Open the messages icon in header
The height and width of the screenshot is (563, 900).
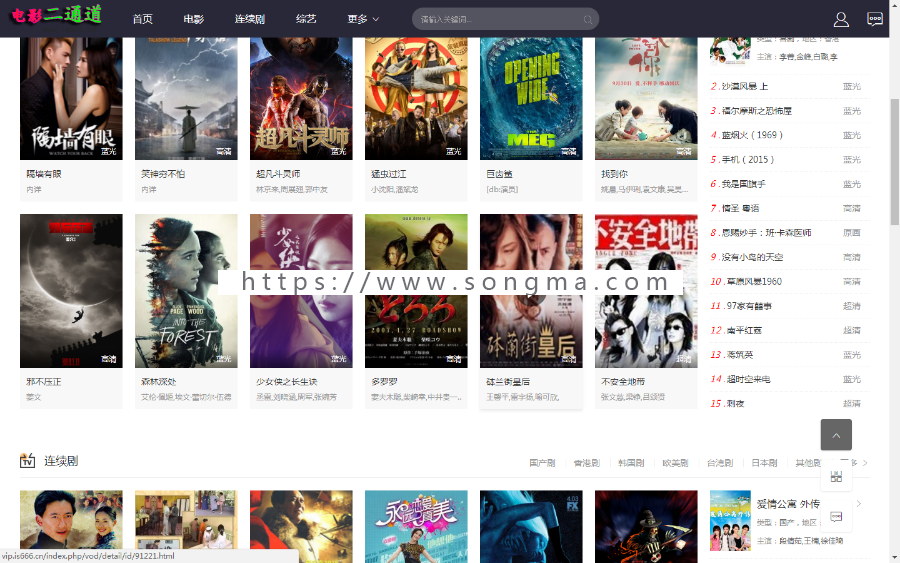pyautogui.click(x=875, y=20)
